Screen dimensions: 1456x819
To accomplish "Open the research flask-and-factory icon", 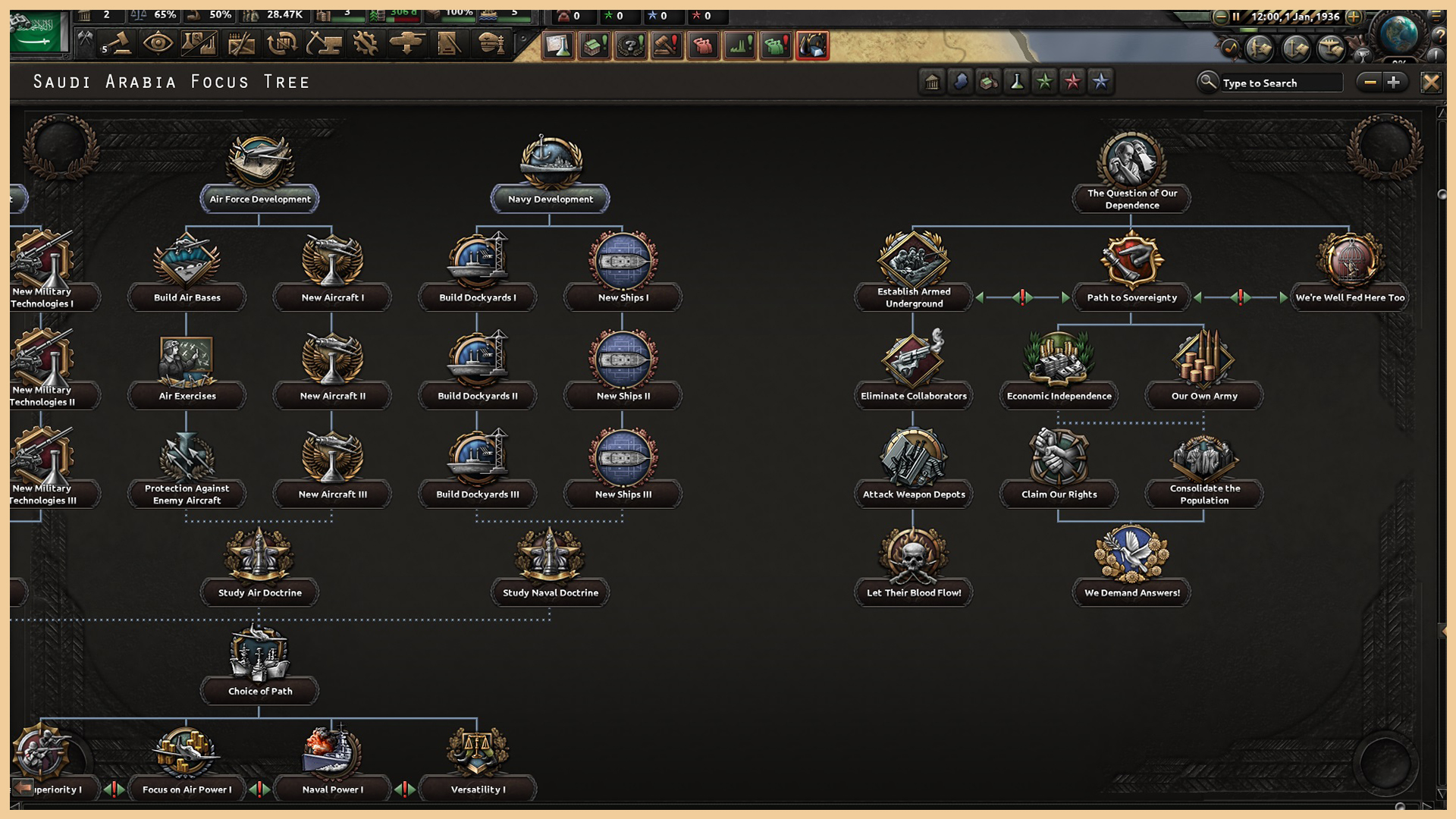I will [199, 44].
